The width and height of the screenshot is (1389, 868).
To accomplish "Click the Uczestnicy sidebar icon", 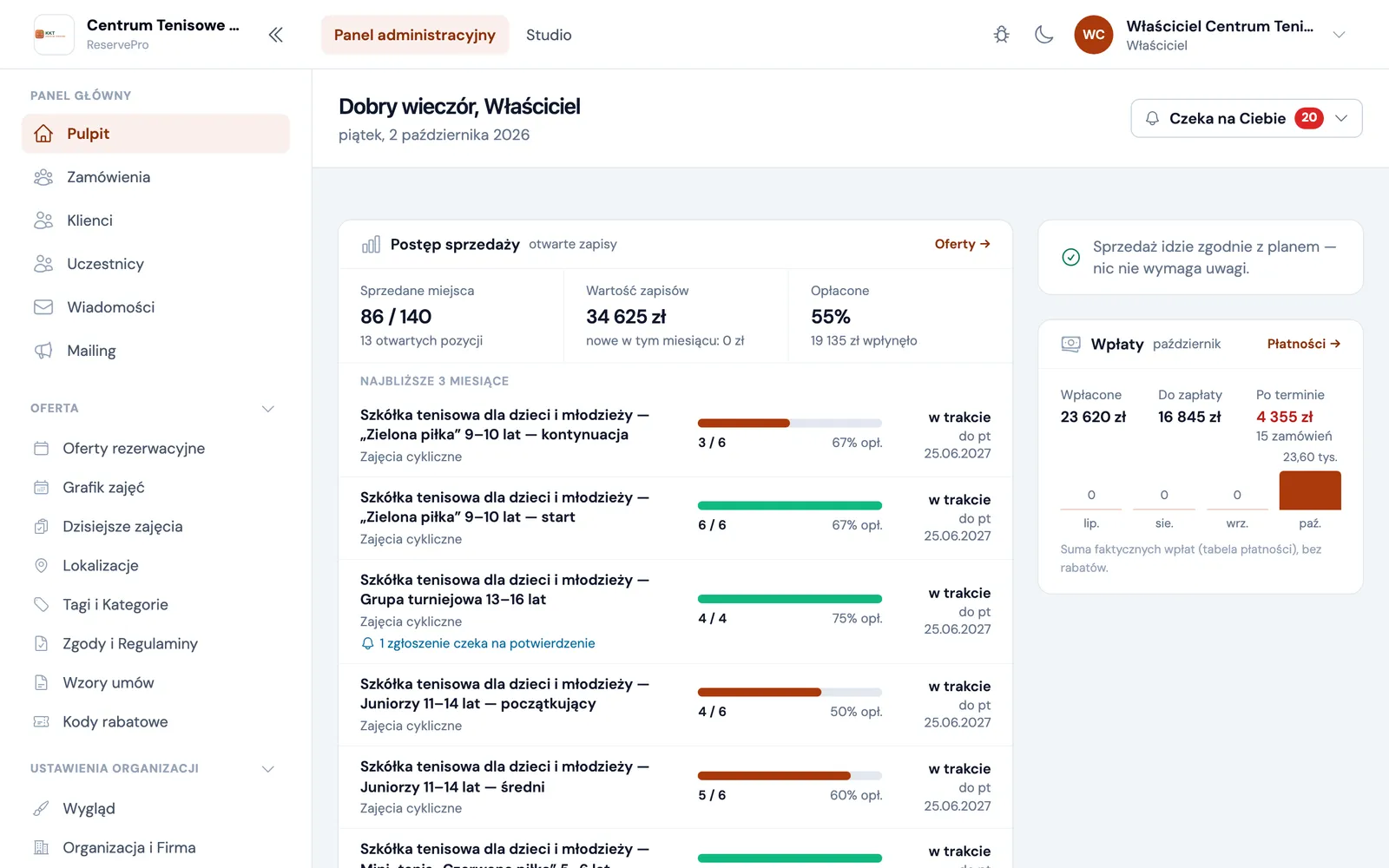I will 43,264.
